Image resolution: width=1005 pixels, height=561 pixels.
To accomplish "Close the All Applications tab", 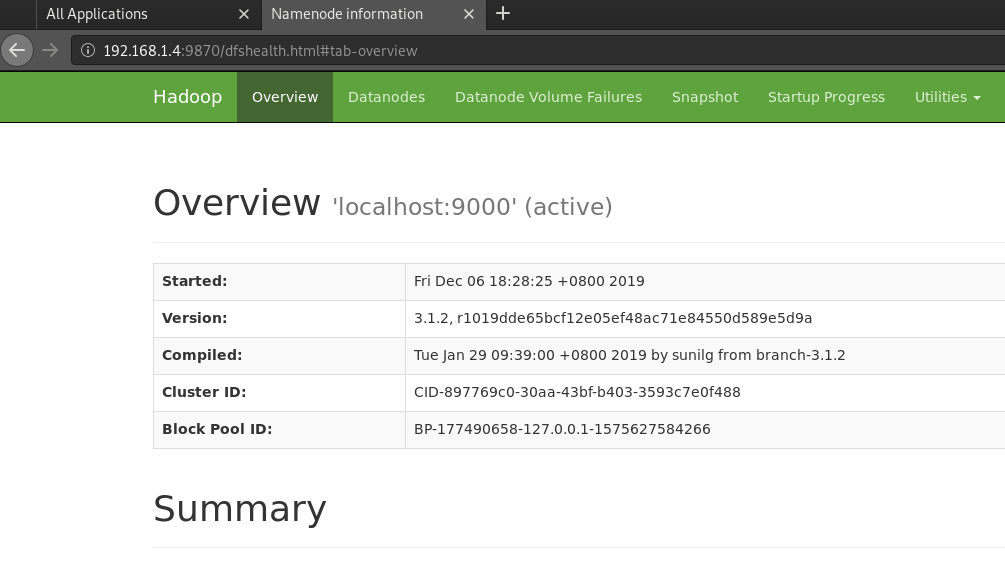I will pyautogui.click(x=244, y=14).
